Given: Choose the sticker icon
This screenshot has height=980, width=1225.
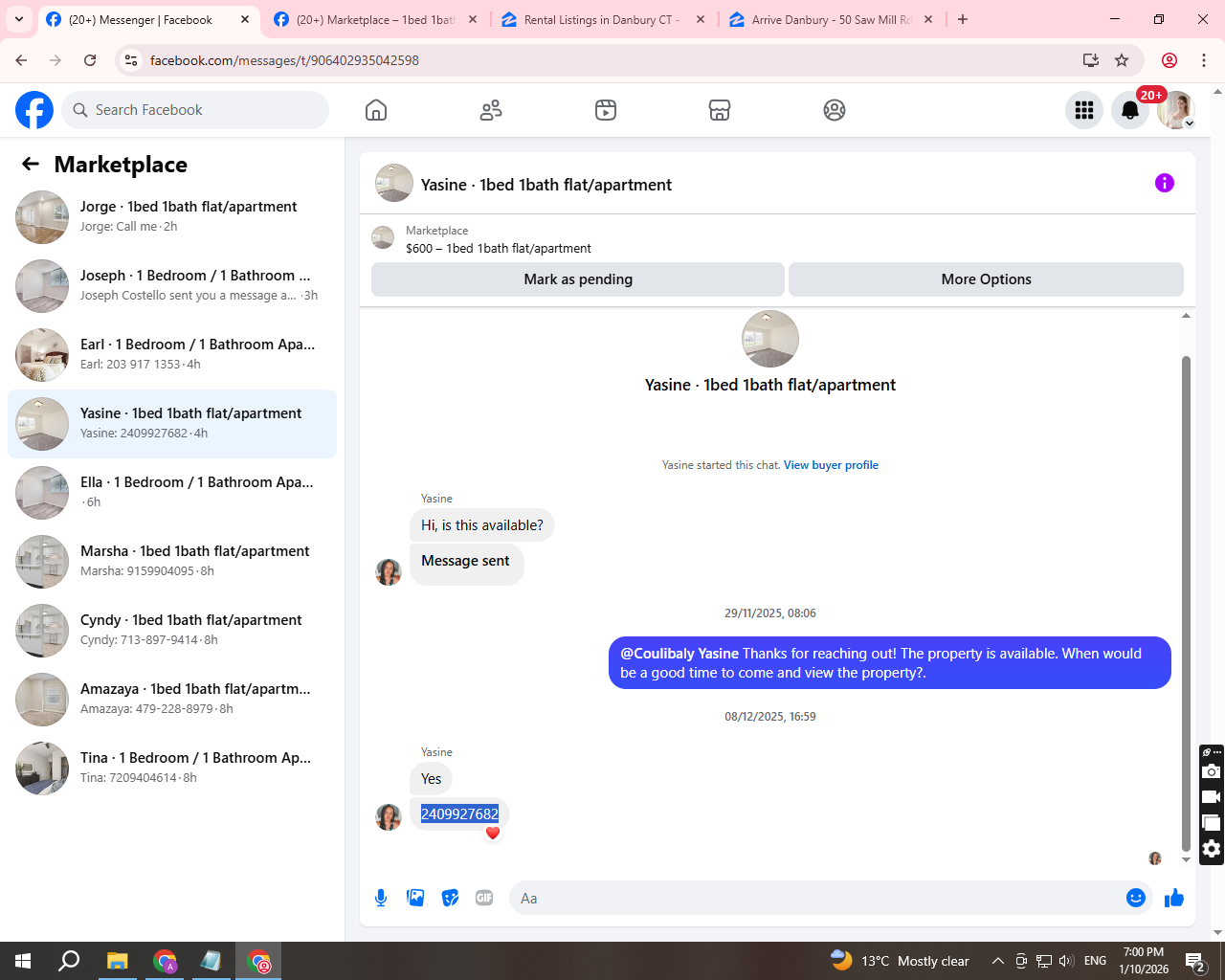Looking at the screenshot, I should pos(450,898).
